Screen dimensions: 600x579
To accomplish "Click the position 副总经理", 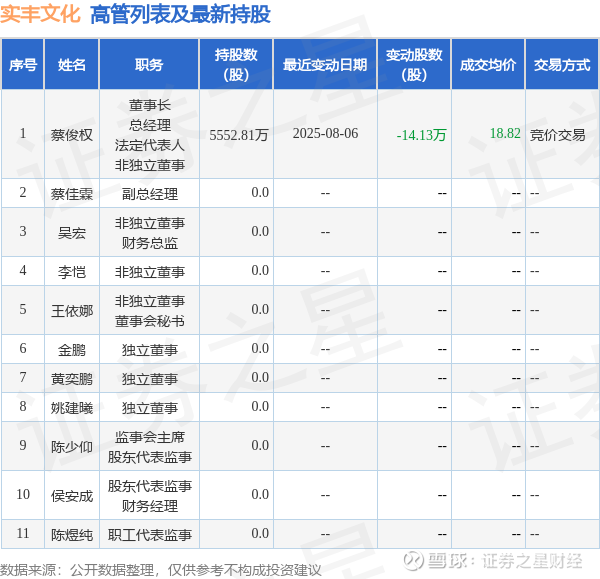I will pos(150,194).
